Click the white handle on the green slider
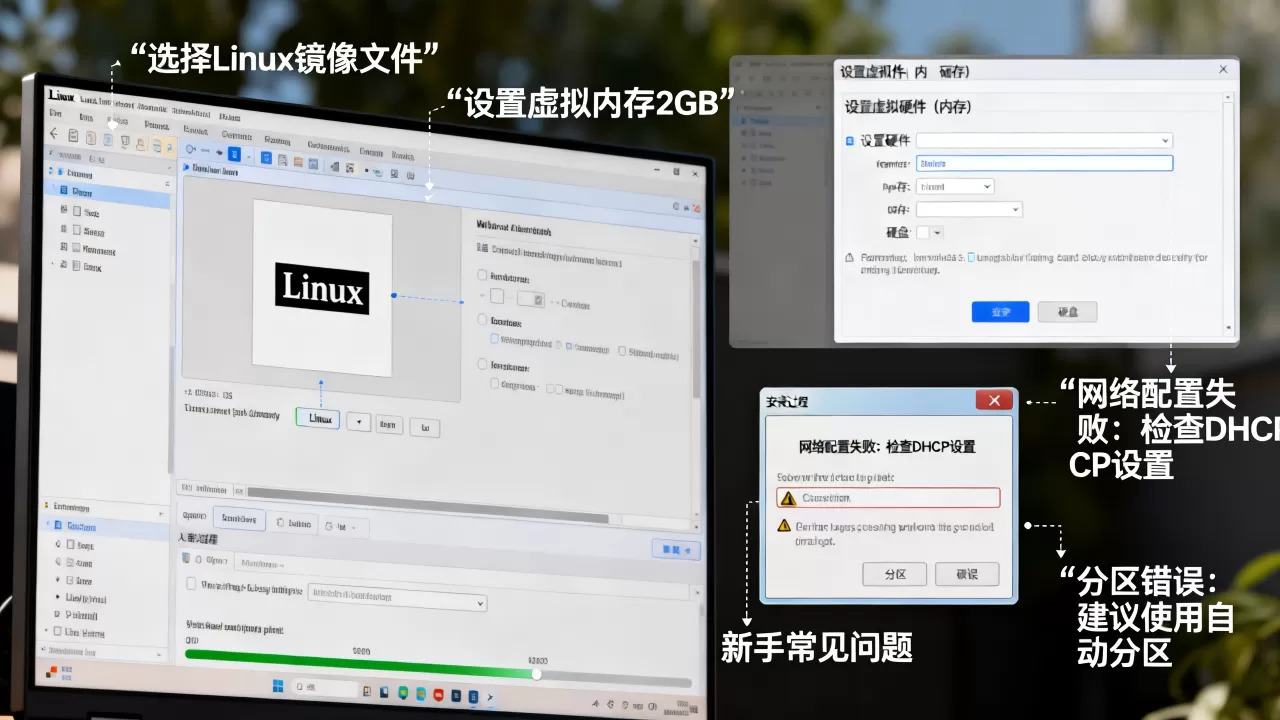Viewport: 1280px width, 720px height. 537,674
